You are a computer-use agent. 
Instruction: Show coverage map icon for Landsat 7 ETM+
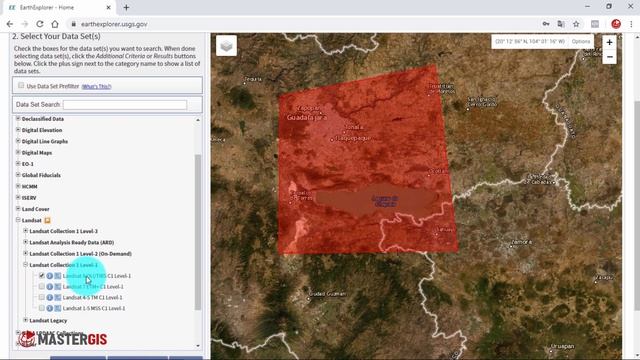(58, 287)
